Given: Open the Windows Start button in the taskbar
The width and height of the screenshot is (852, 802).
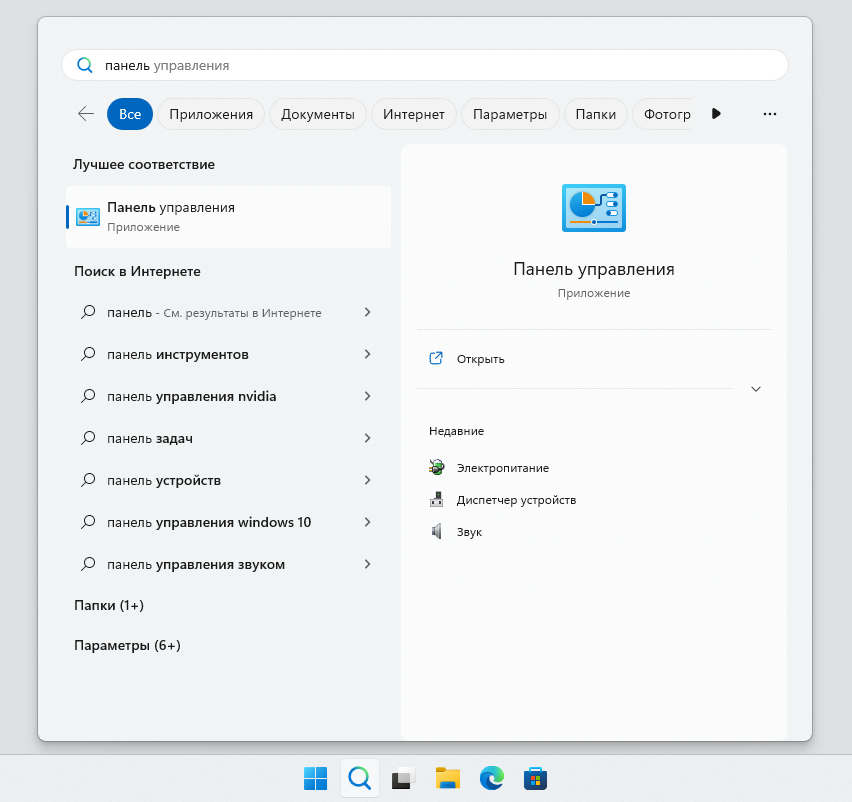Looking at the screenshot, I should tap(315, 778).
